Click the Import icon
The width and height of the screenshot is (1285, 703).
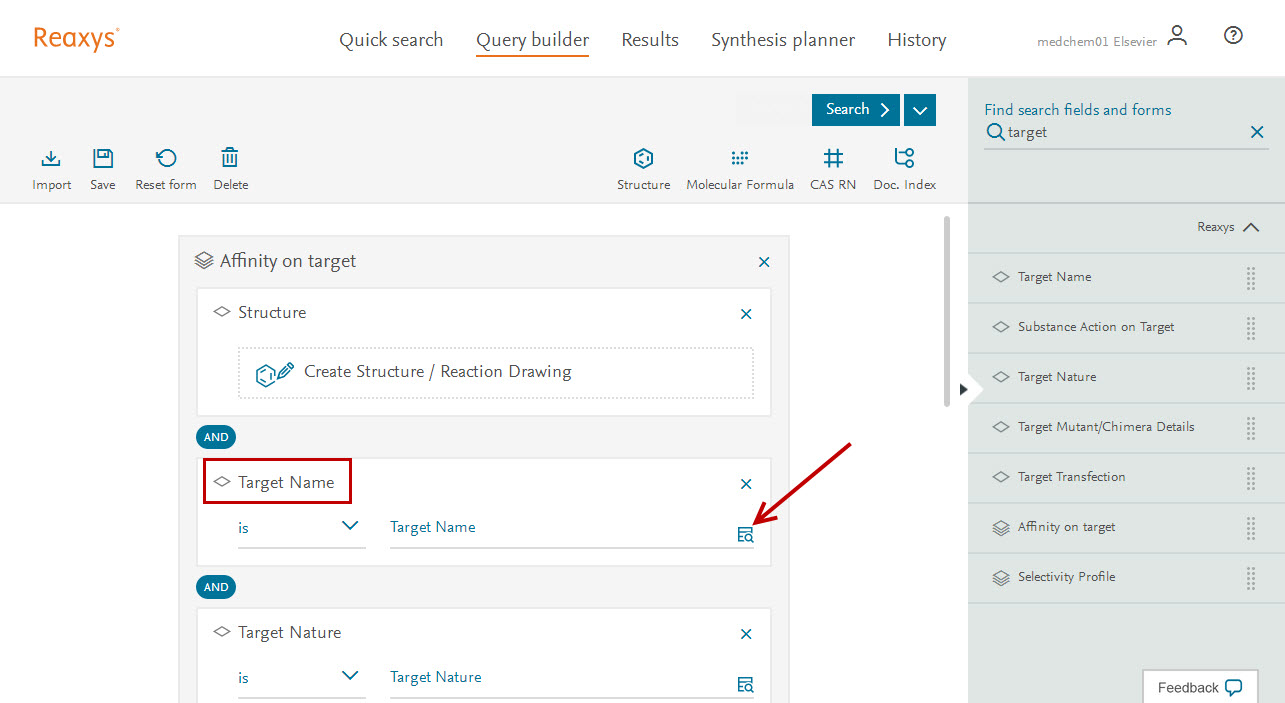coord(51,159)
